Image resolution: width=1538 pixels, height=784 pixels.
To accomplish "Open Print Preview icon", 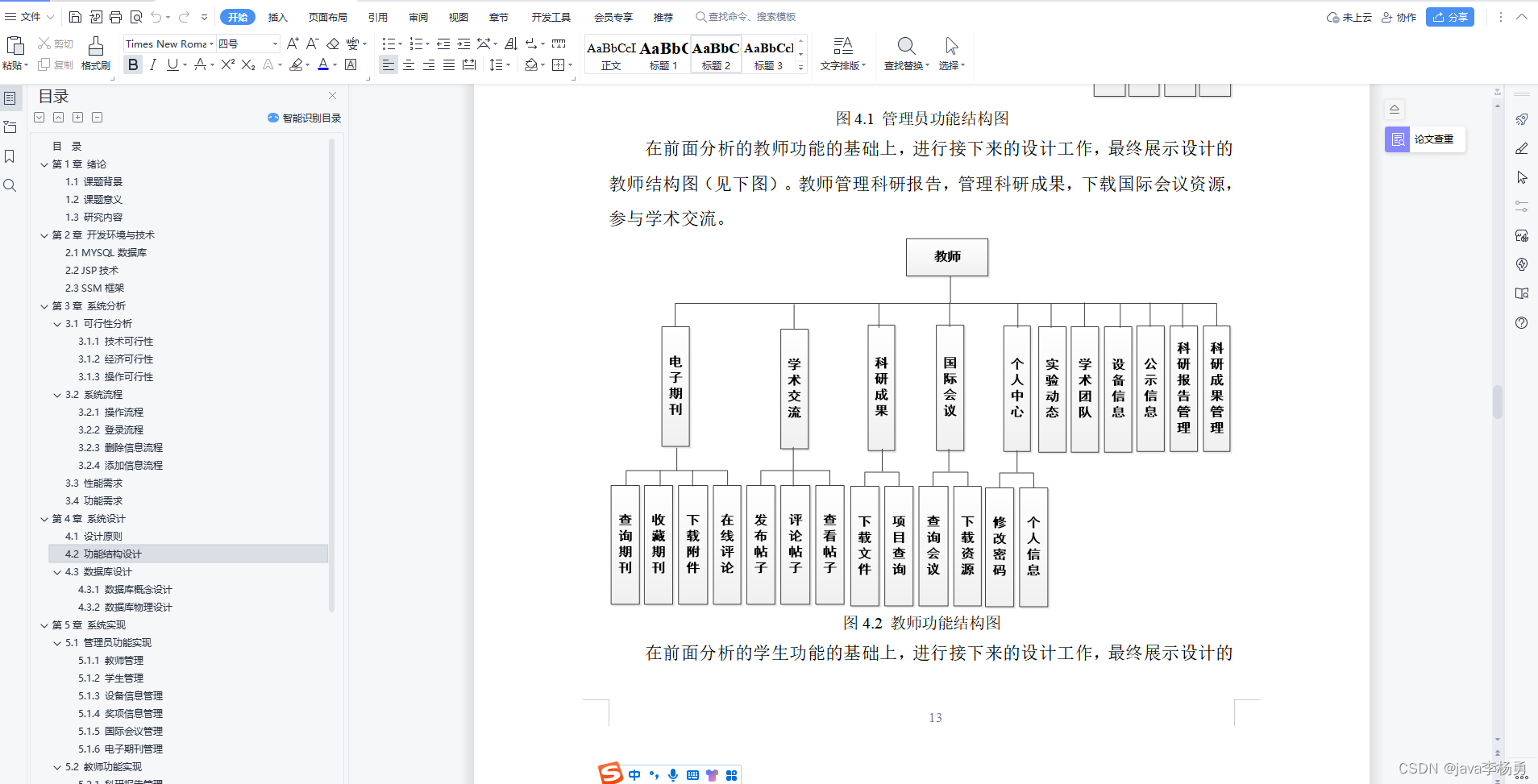I will tap(135, 17).
